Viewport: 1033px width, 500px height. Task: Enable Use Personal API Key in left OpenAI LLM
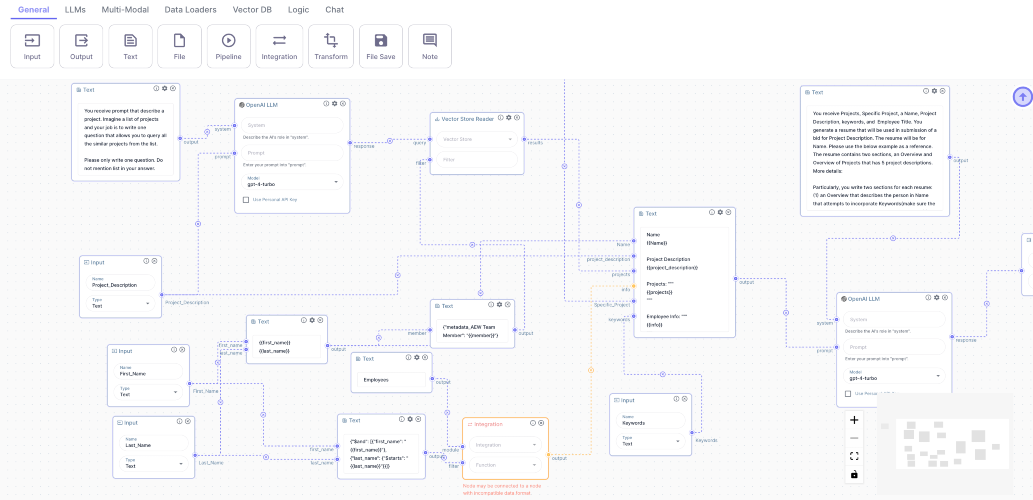[x=246, y=200]
